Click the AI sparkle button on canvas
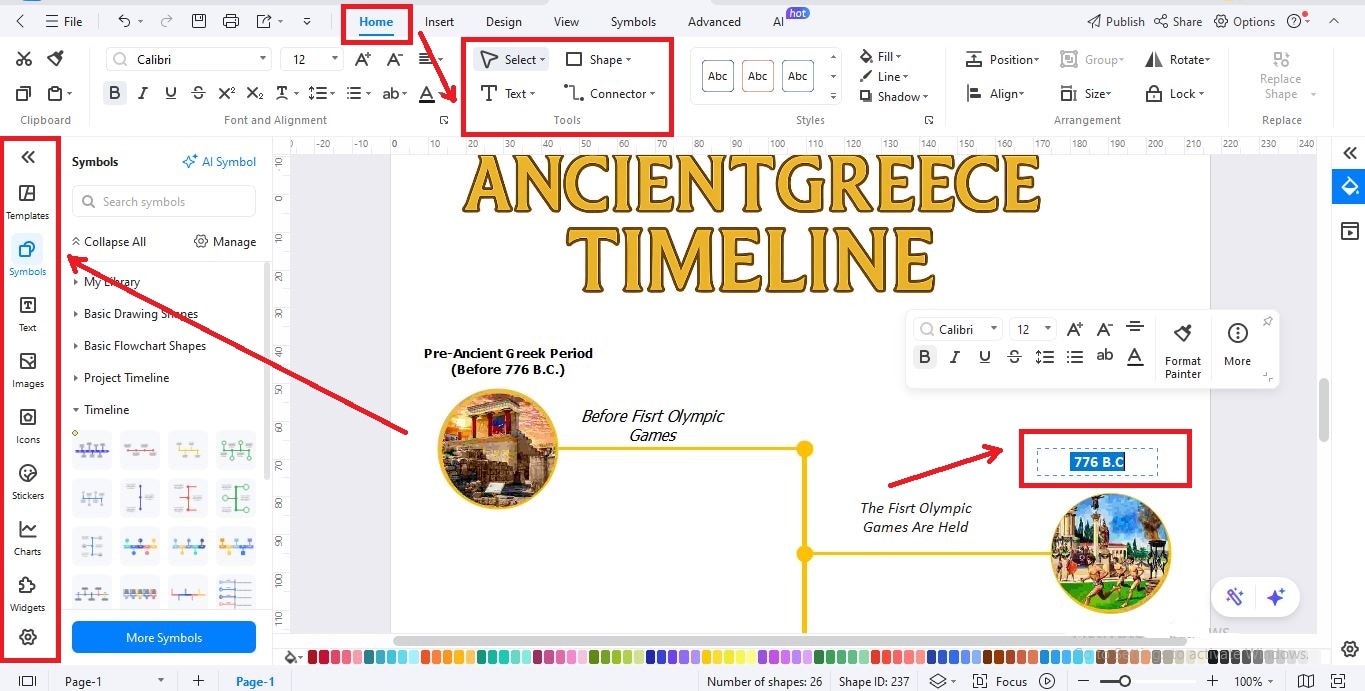 (1275, 597)
